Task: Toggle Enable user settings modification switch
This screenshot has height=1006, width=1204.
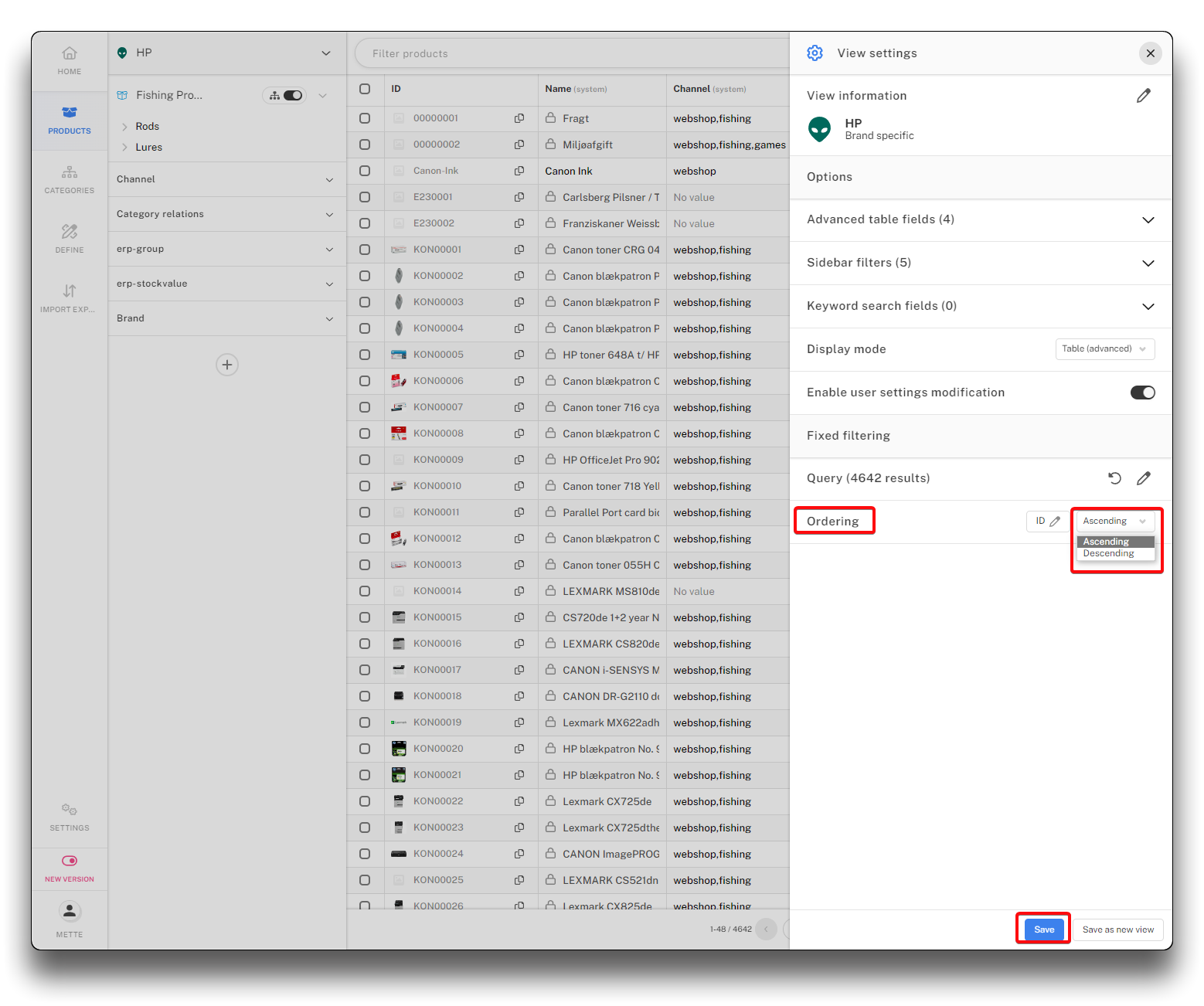Action: (x=1142, y=393)
